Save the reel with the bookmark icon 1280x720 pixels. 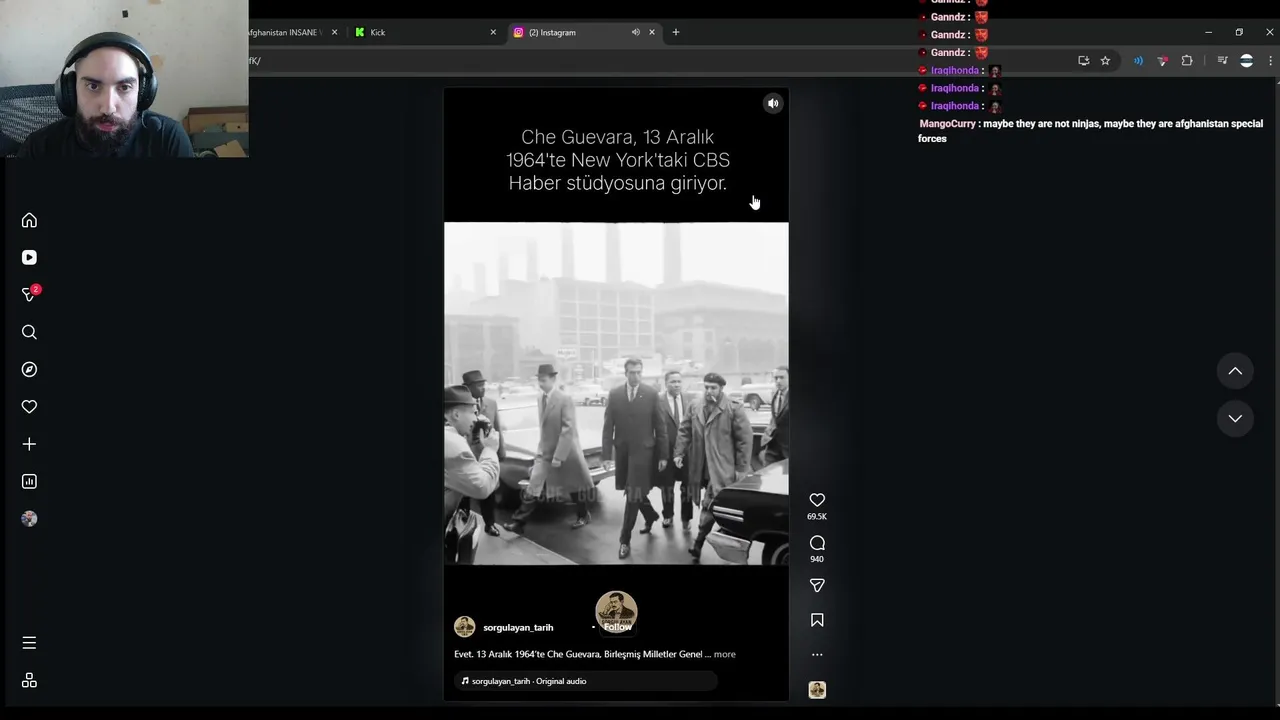(x=817, y=620)
